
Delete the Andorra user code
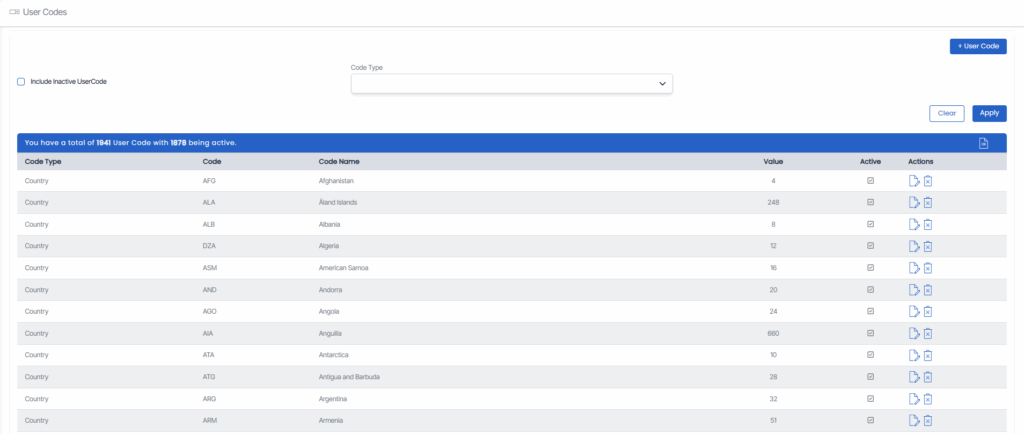[928, 290]
